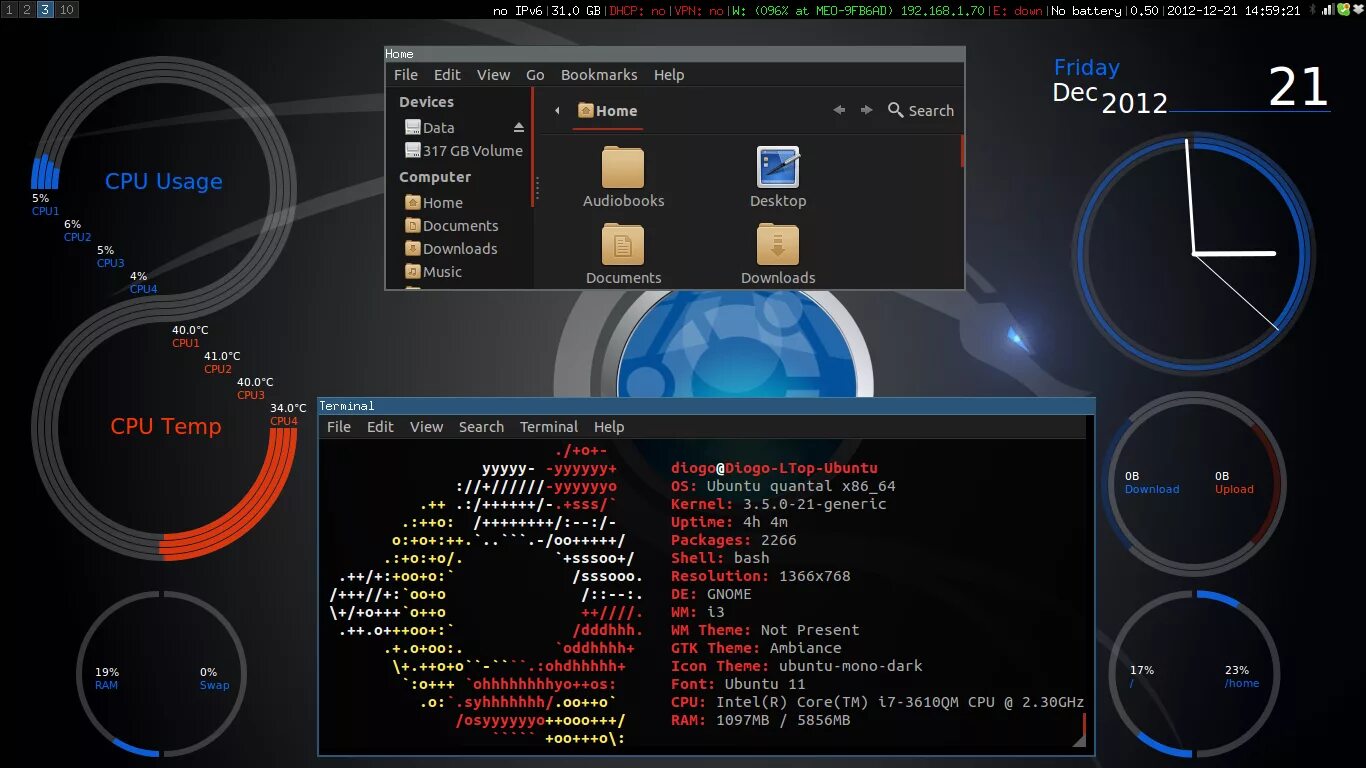
Task: Click the network signal tray icon
Action: click(1328, 10)
